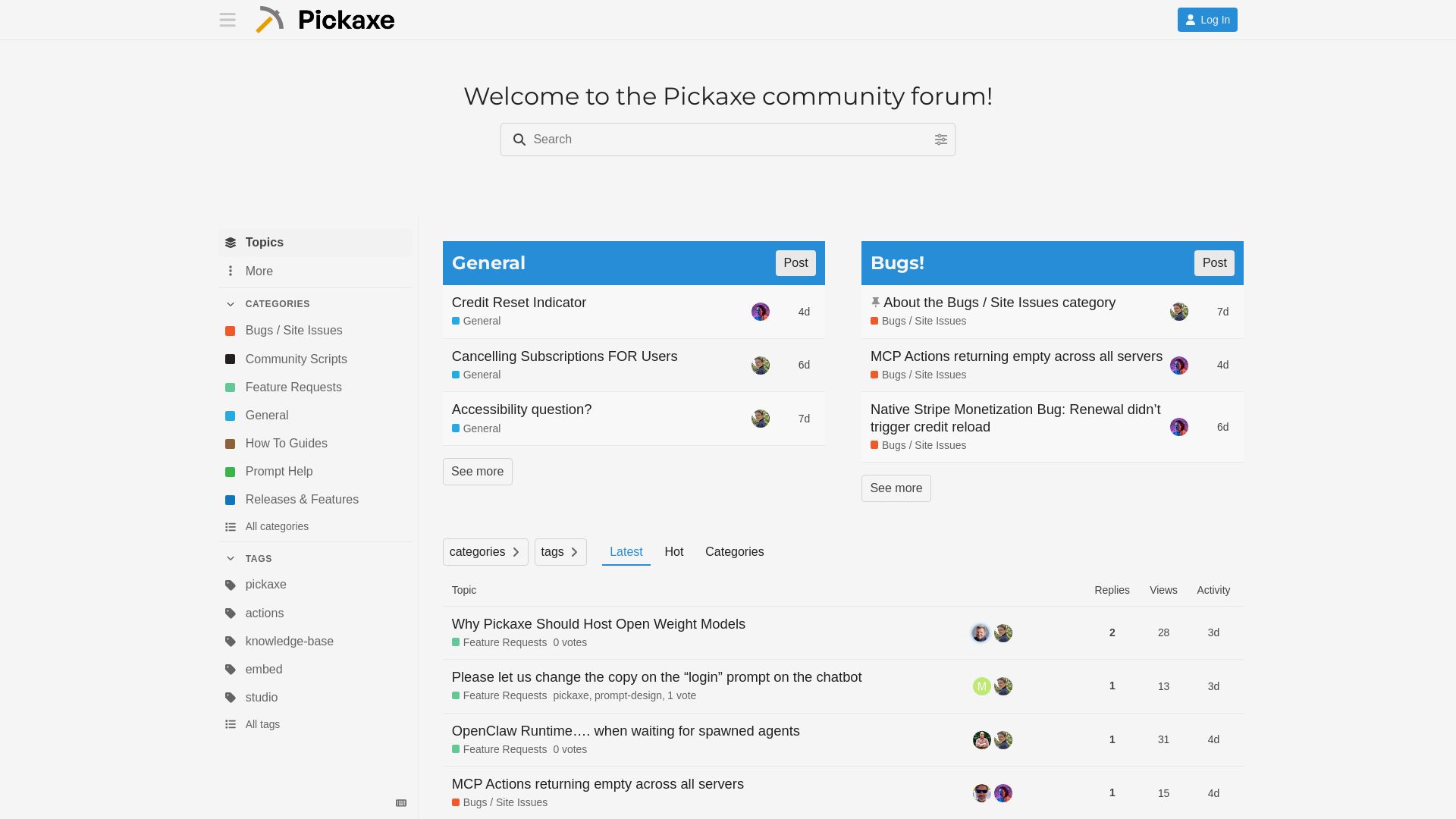
Task: Switch to the Latest tab
Action: click(x=626, y=552)
